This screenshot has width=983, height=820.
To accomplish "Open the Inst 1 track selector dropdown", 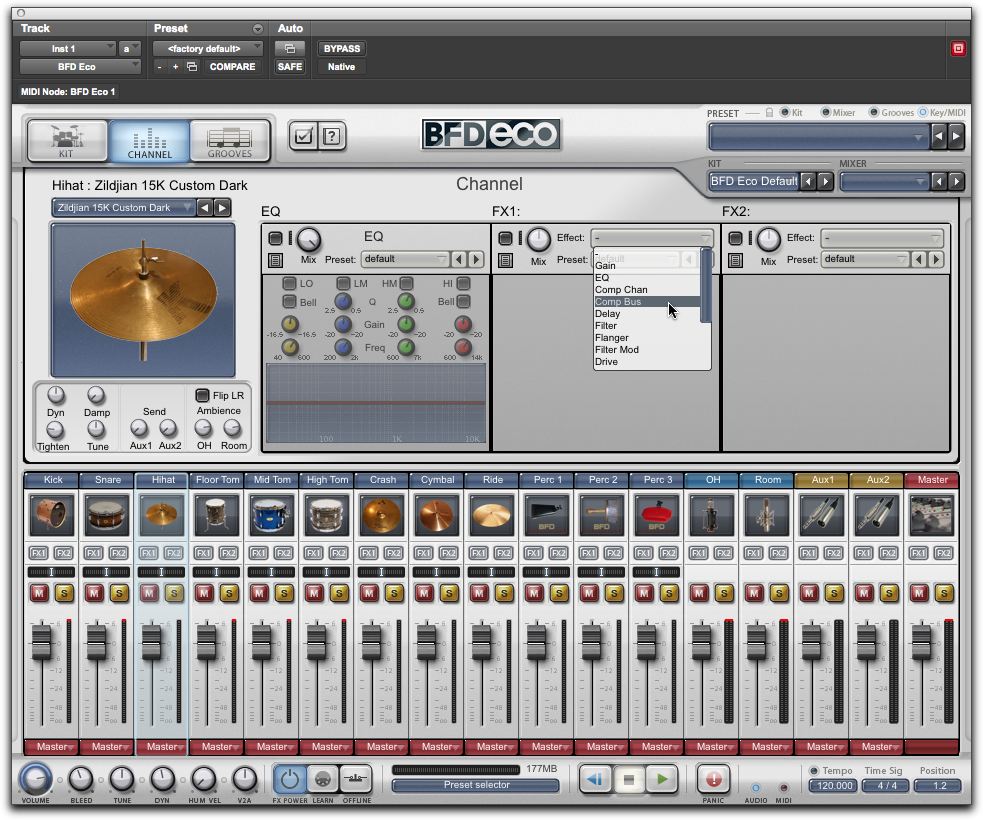I will 68,48.
